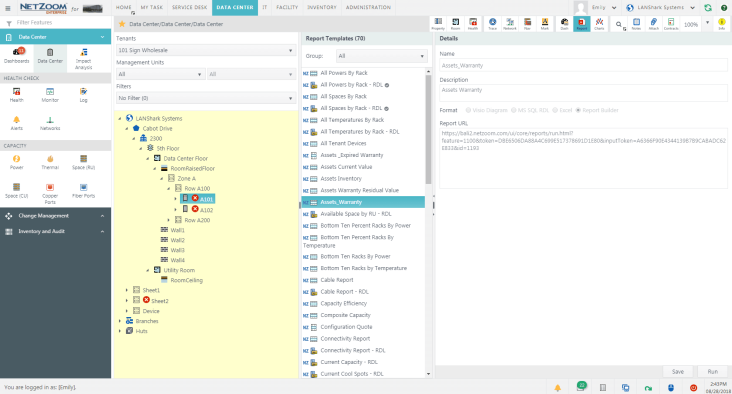
Task: Open the zoom level dropdown arrow
Action: pyautogui.click(x=707, y=23)
